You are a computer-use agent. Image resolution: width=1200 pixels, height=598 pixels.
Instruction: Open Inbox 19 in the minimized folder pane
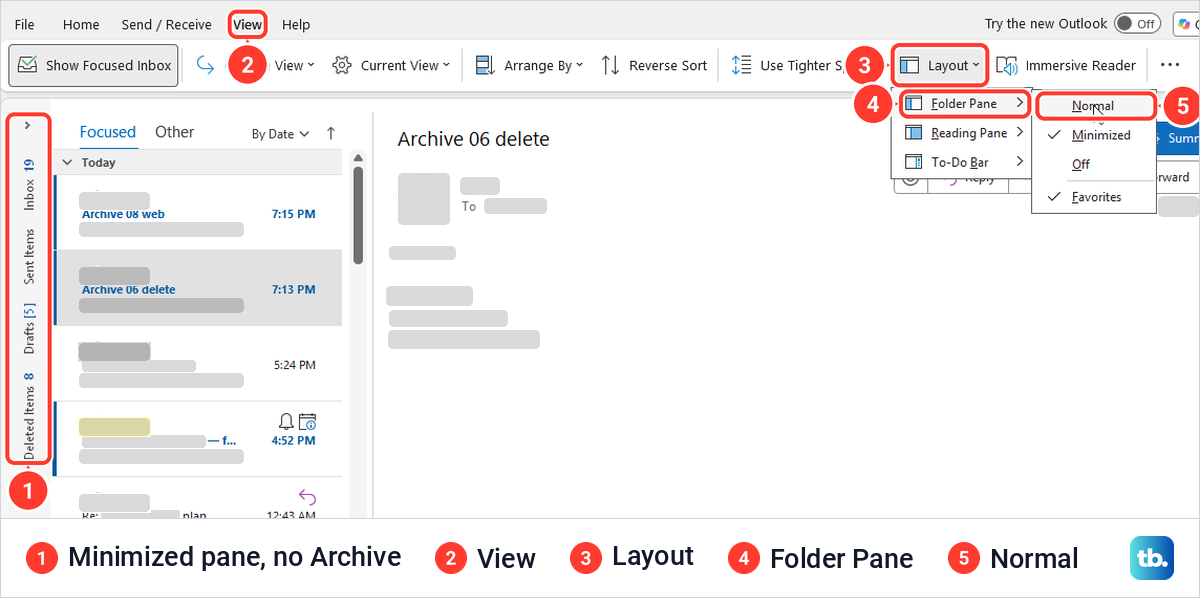coord(29,184)
